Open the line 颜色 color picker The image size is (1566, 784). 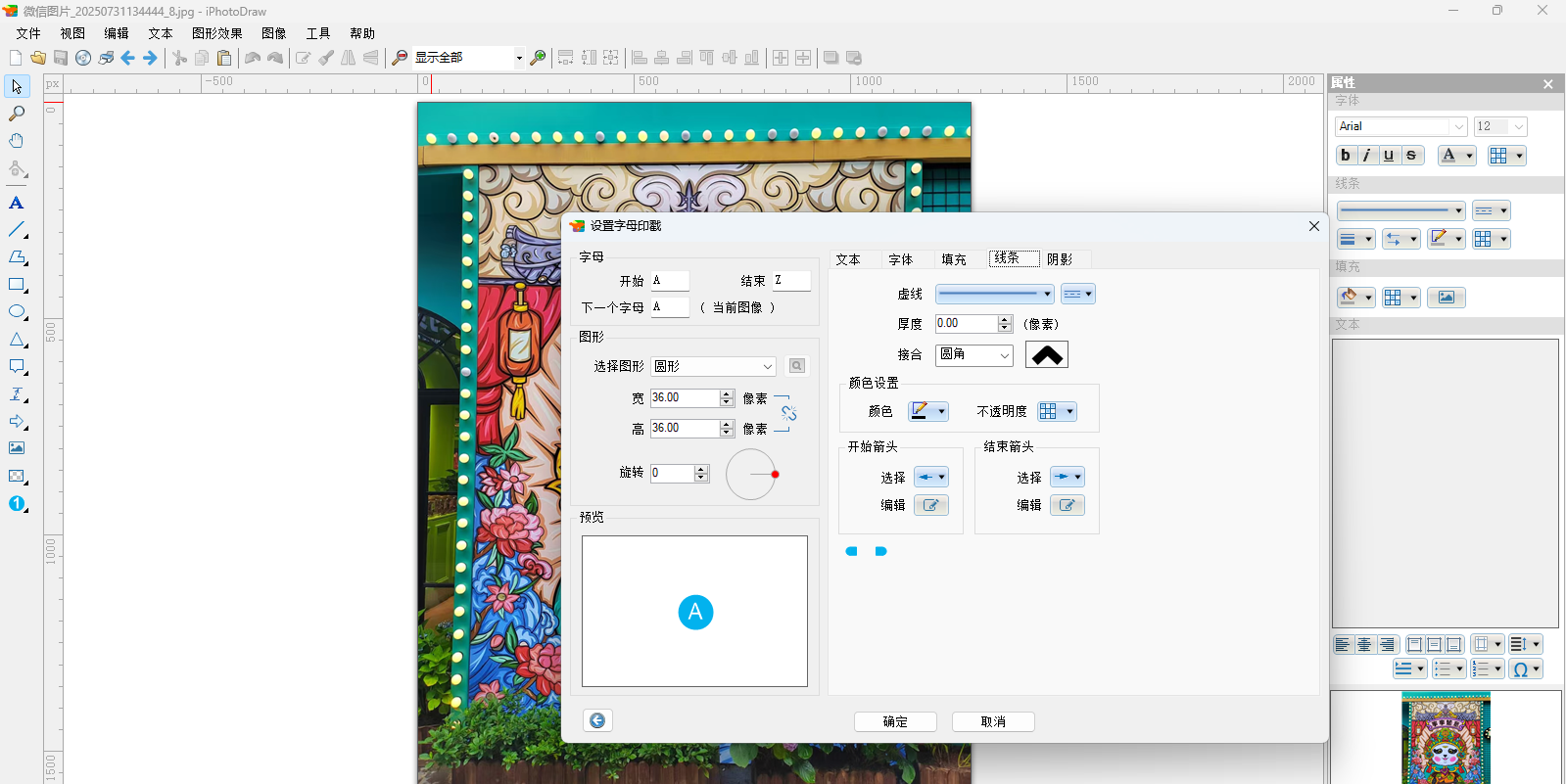[x=927, y=411]
